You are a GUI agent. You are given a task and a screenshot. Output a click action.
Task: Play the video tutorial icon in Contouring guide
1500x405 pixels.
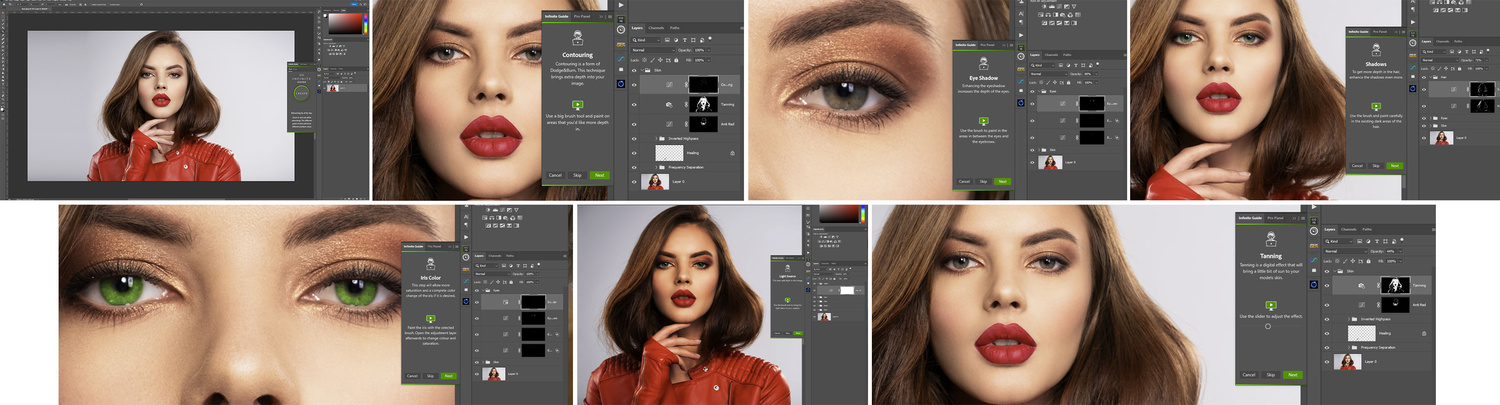pos(577,104)
